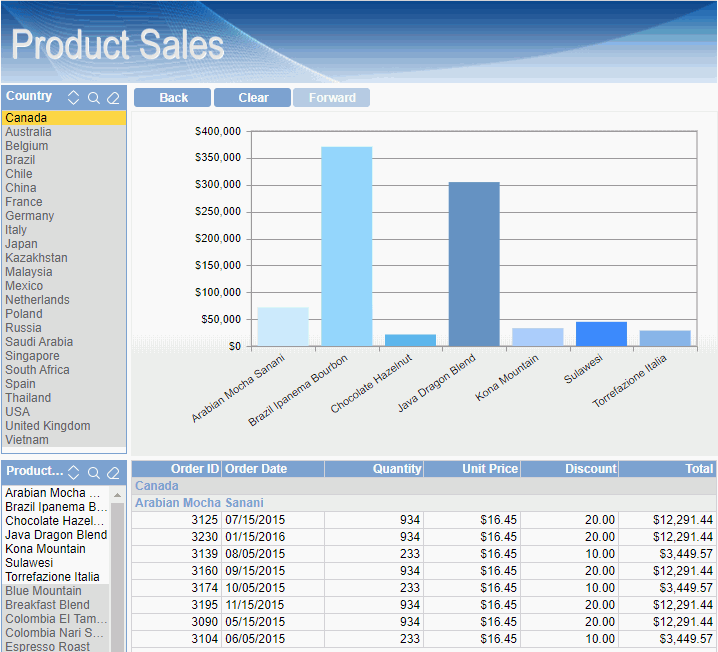Viewport: 718px width, 652px height.
Task: Click the sort icon in Product filter header
Action: click(73, 472)
